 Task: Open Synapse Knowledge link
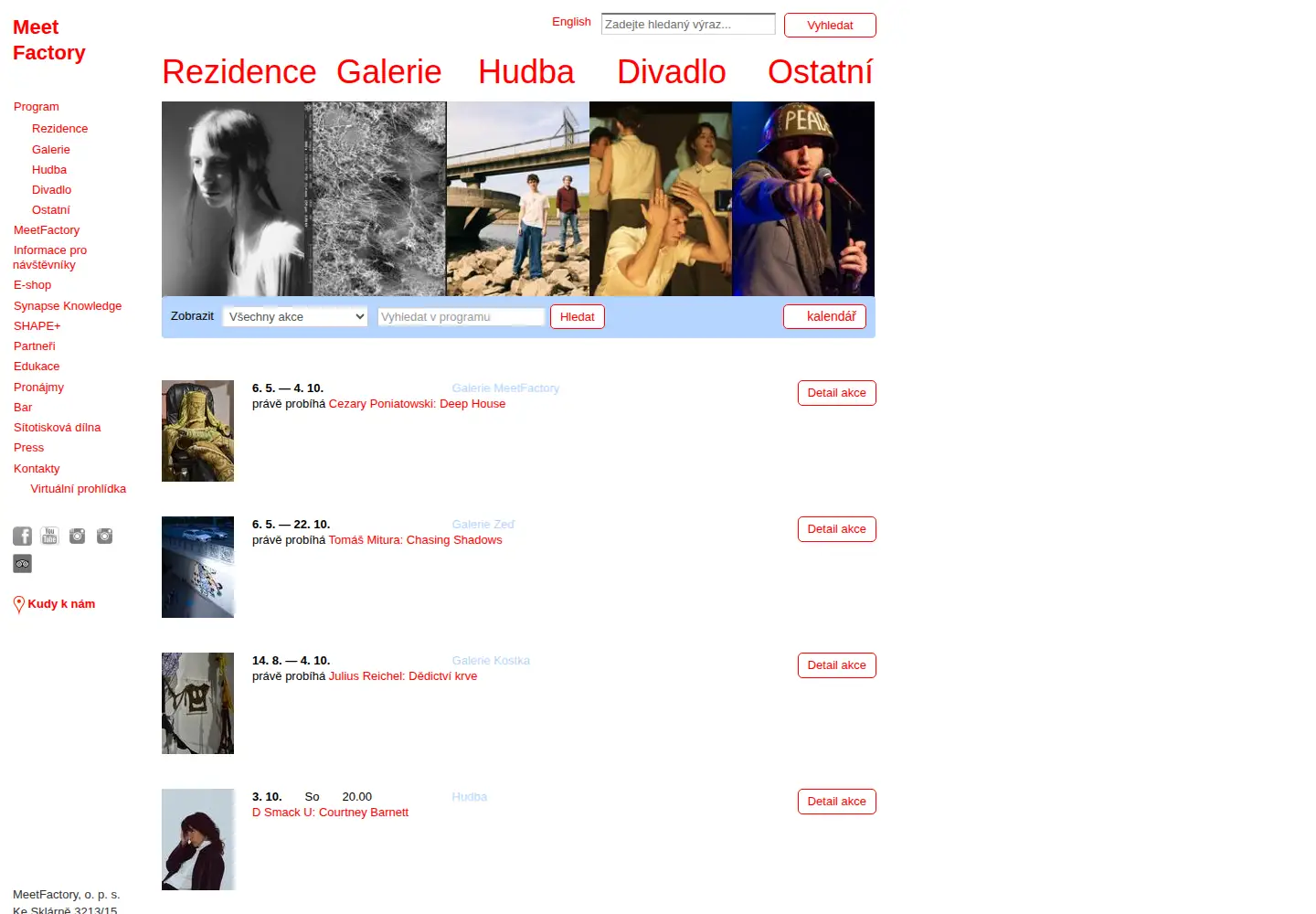pos(68,306)
